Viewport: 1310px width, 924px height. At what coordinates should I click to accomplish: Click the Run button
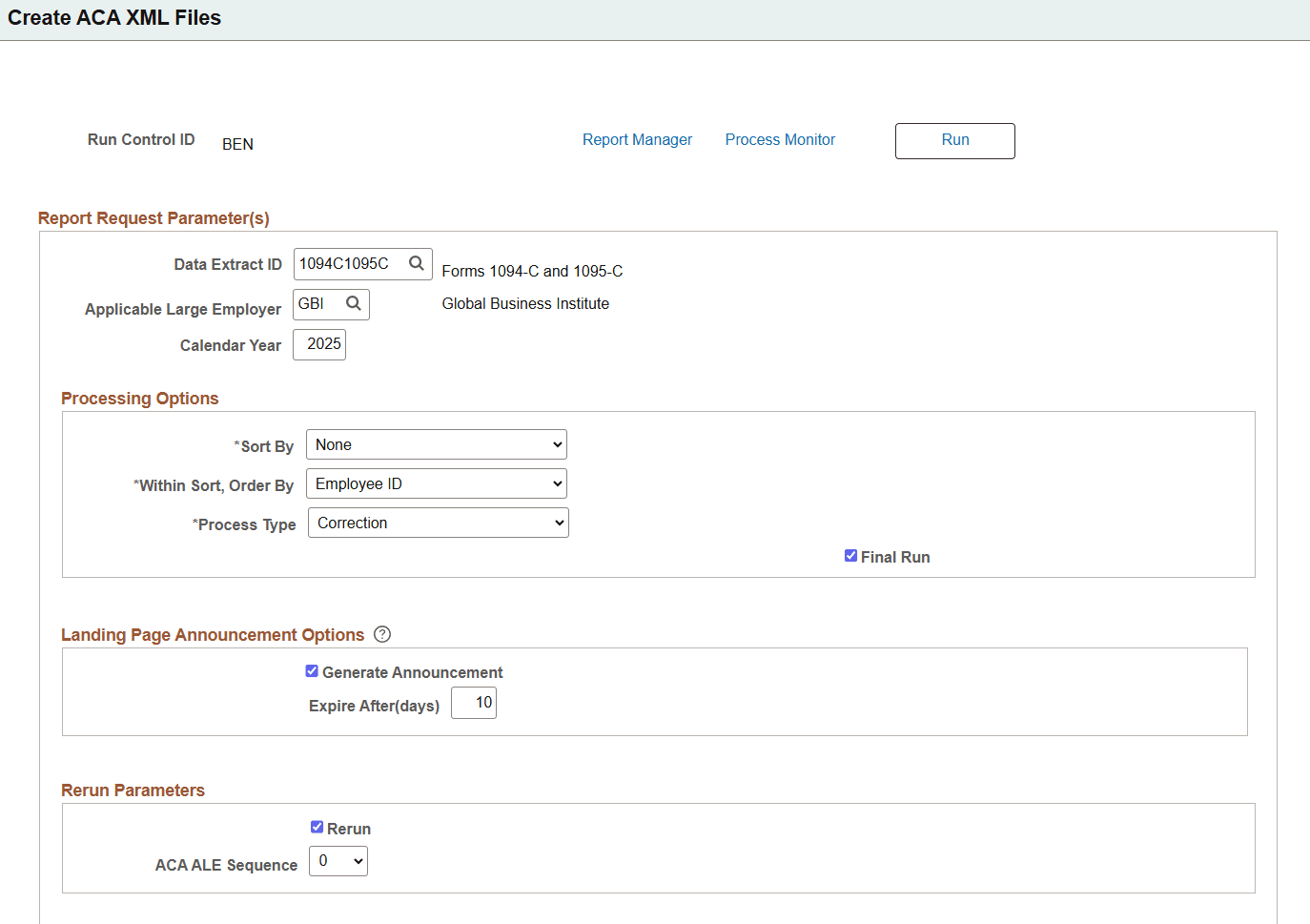point(955,141)
